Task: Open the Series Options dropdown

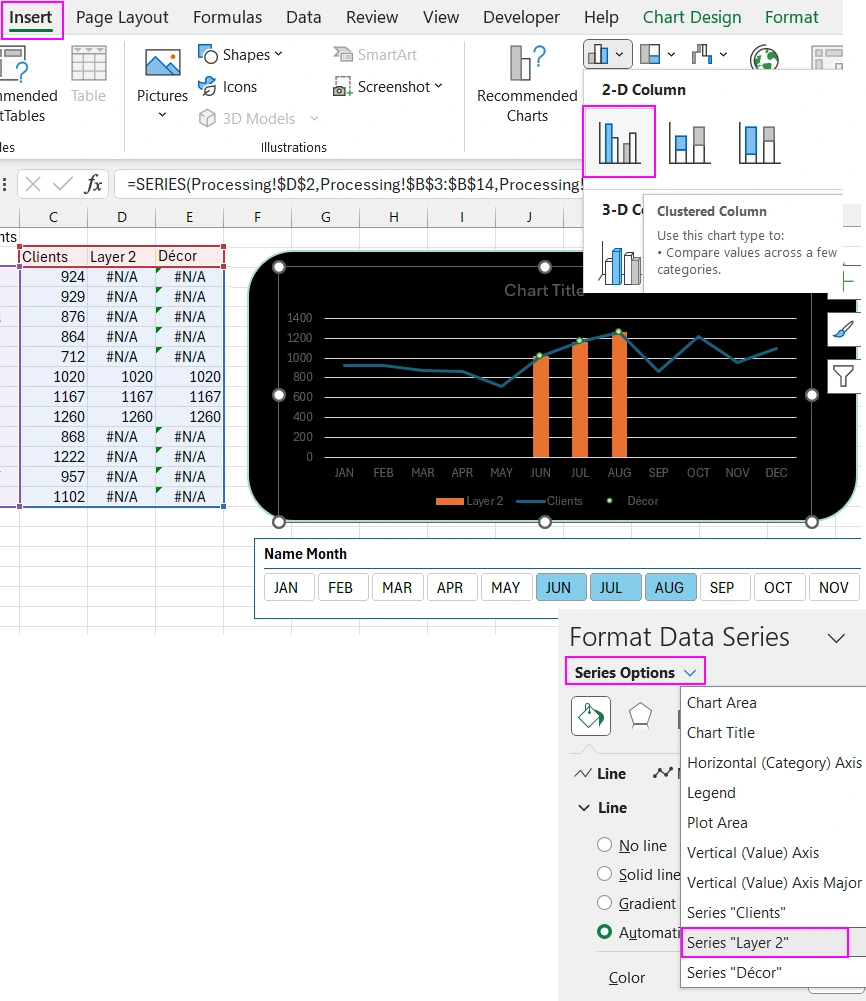Action: point(634,671)
